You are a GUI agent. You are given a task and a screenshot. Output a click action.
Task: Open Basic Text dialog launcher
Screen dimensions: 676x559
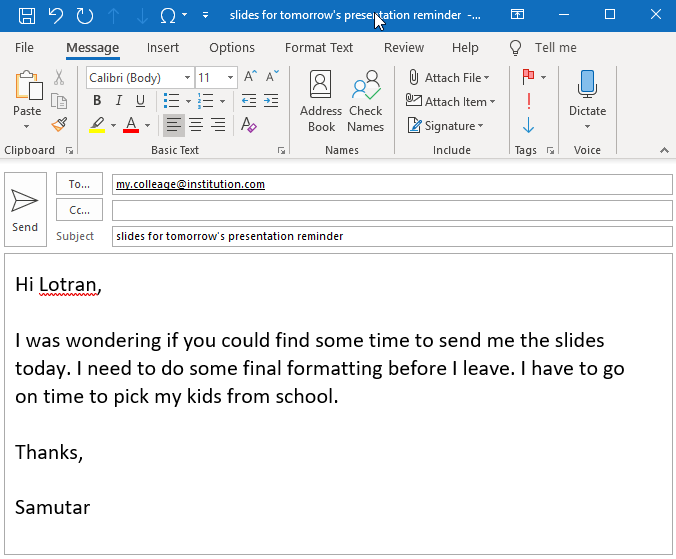coord(282,150)
